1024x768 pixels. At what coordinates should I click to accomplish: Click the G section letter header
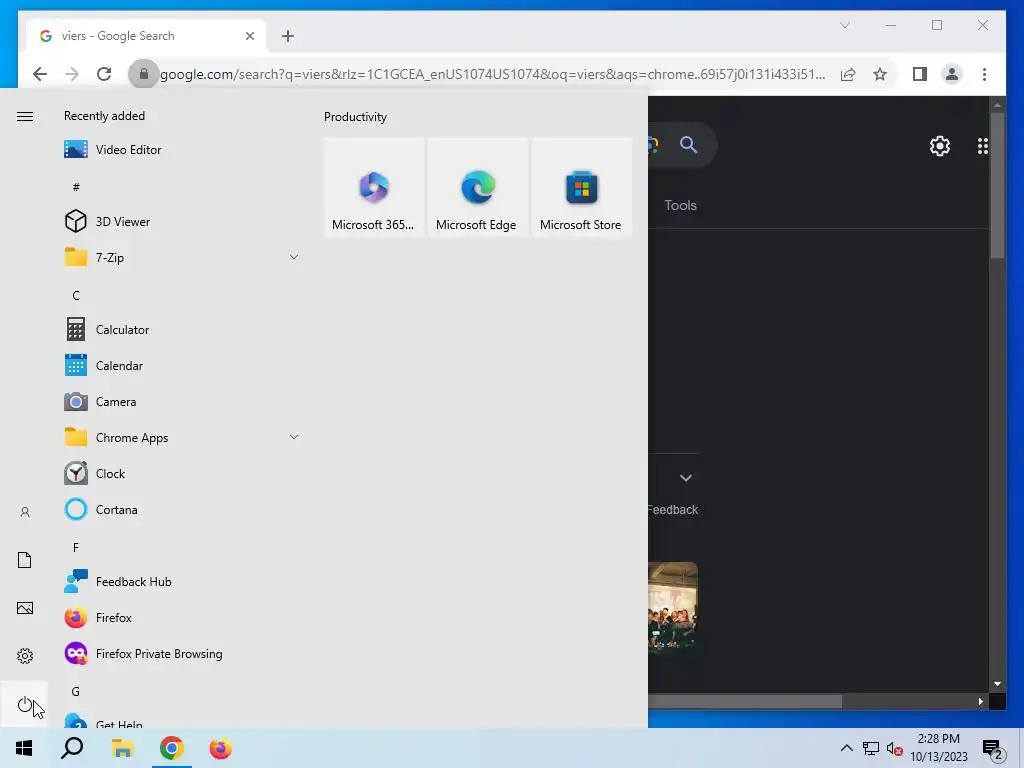[76, 692]
